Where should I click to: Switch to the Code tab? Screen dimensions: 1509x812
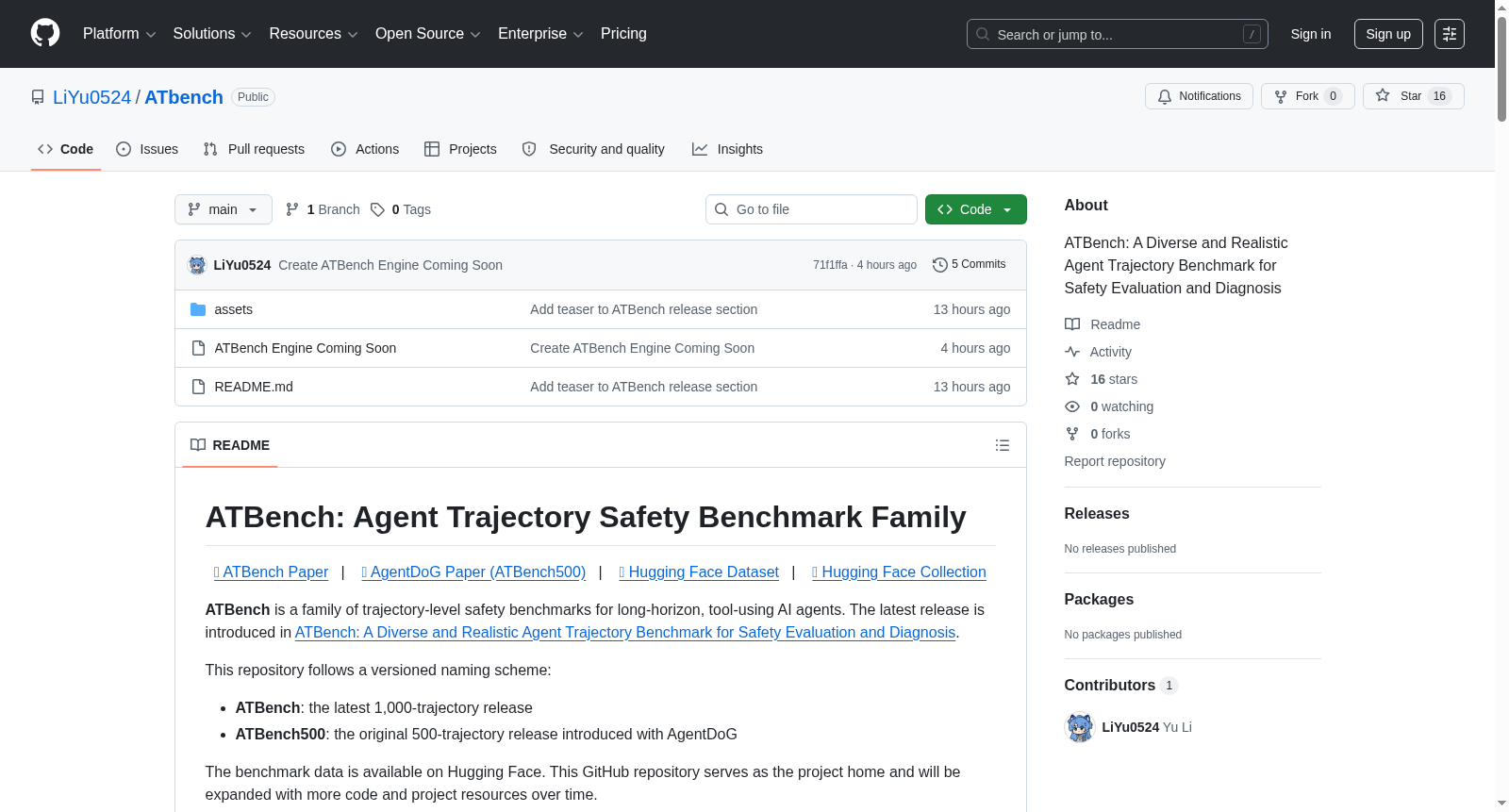click(x=66, y=149)
